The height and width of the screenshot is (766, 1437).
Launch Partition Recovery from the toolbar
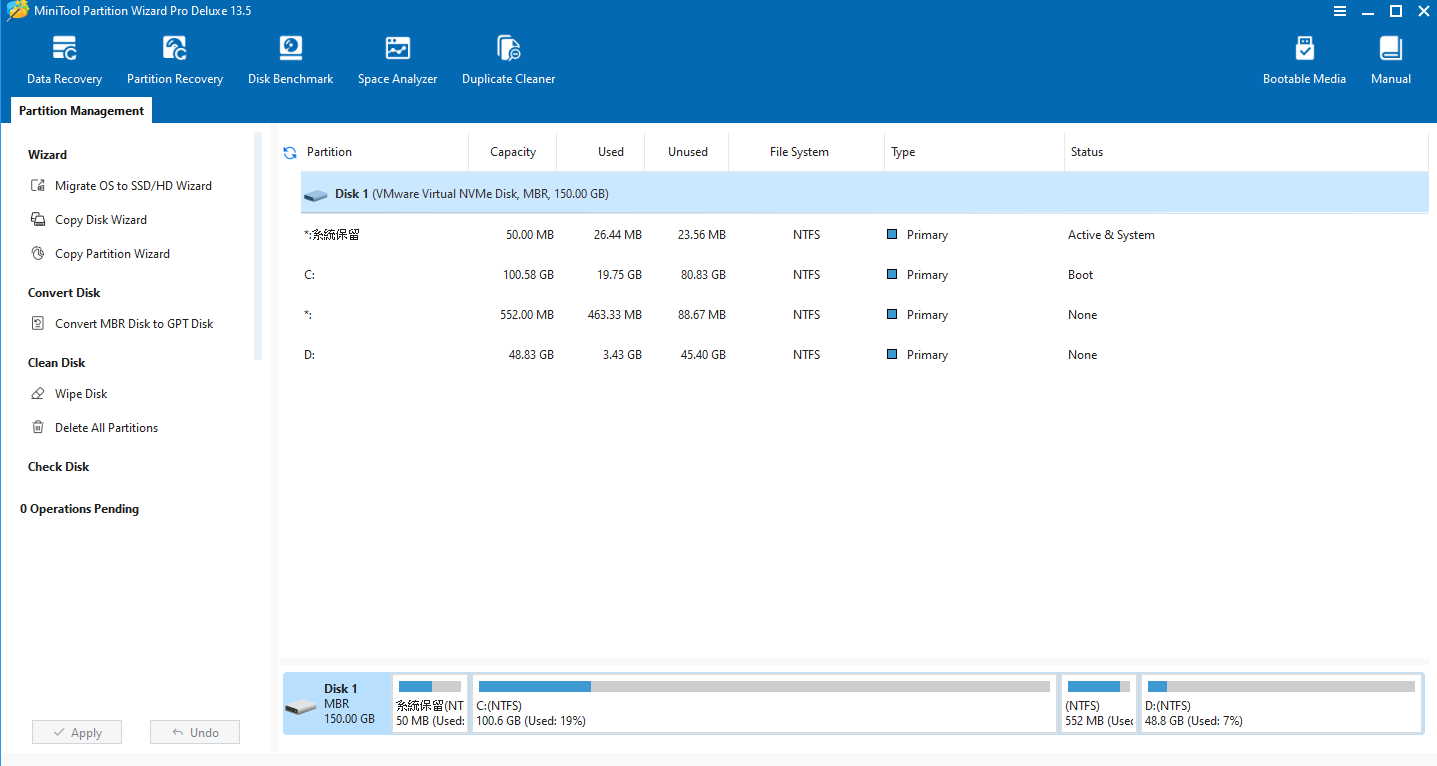coord(175,61)
